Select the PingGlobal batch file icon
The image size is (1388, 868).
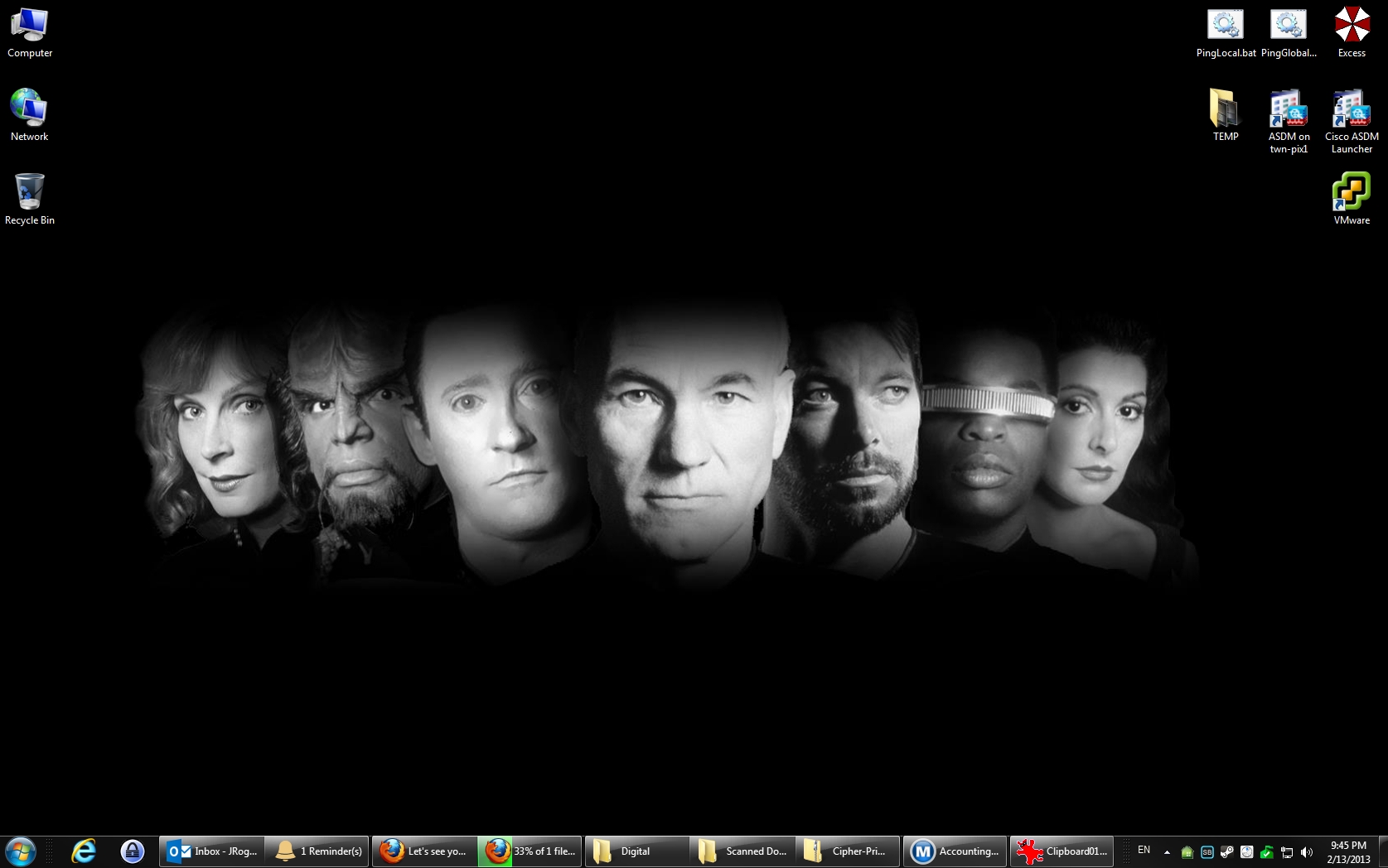click(x=1289, y=33)
